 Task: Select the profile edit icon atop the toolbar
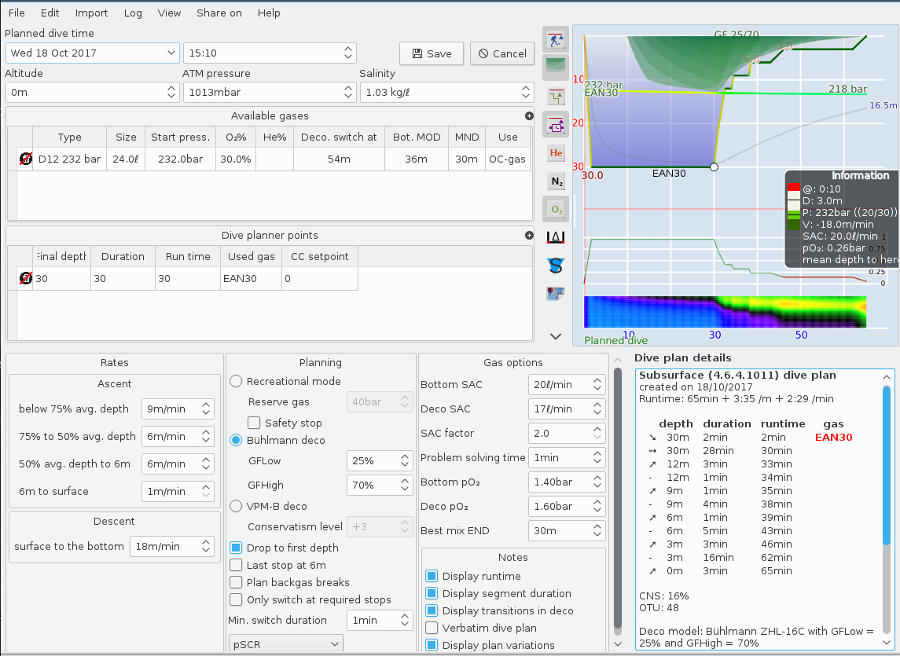(556, 38)
